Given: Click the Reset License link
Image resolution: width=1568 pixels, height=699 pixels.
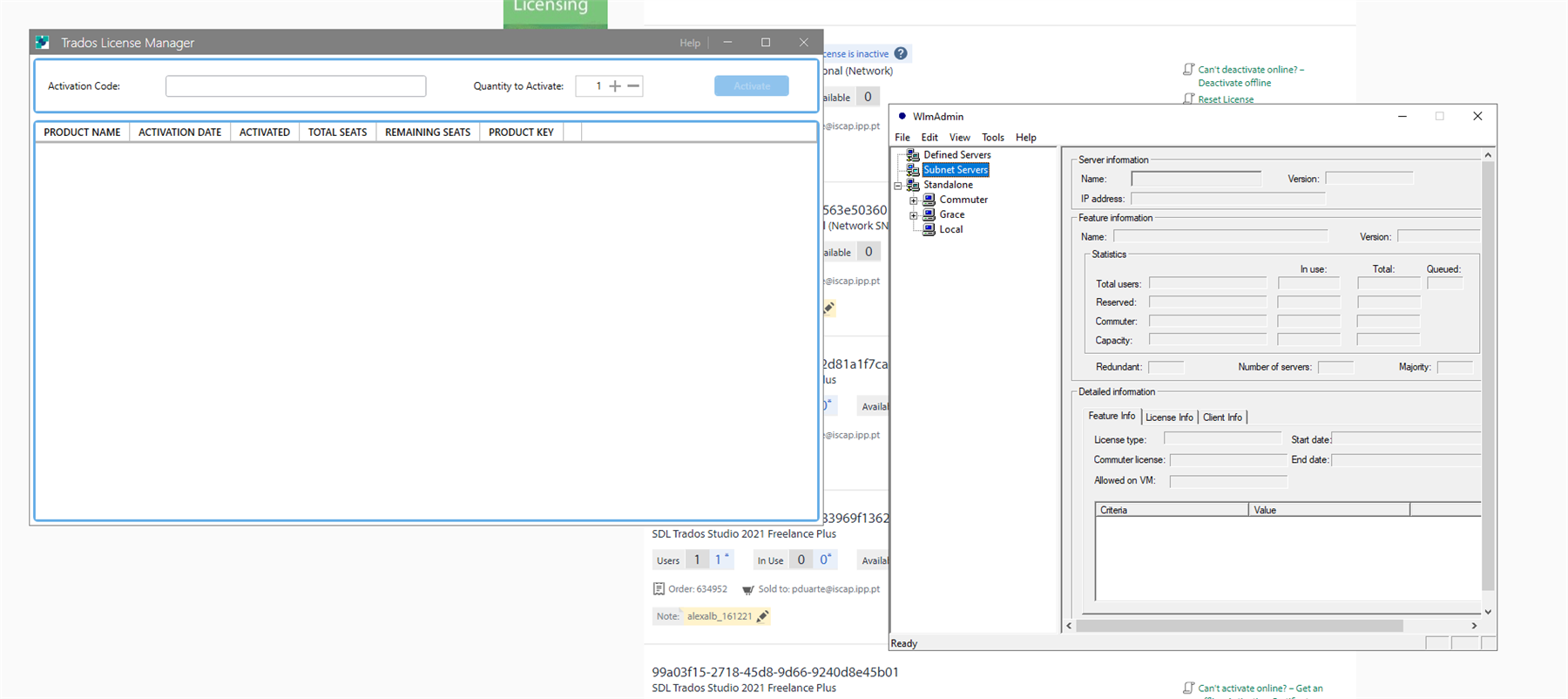Looking at the screenshot, I should [x=1226, y=99].
